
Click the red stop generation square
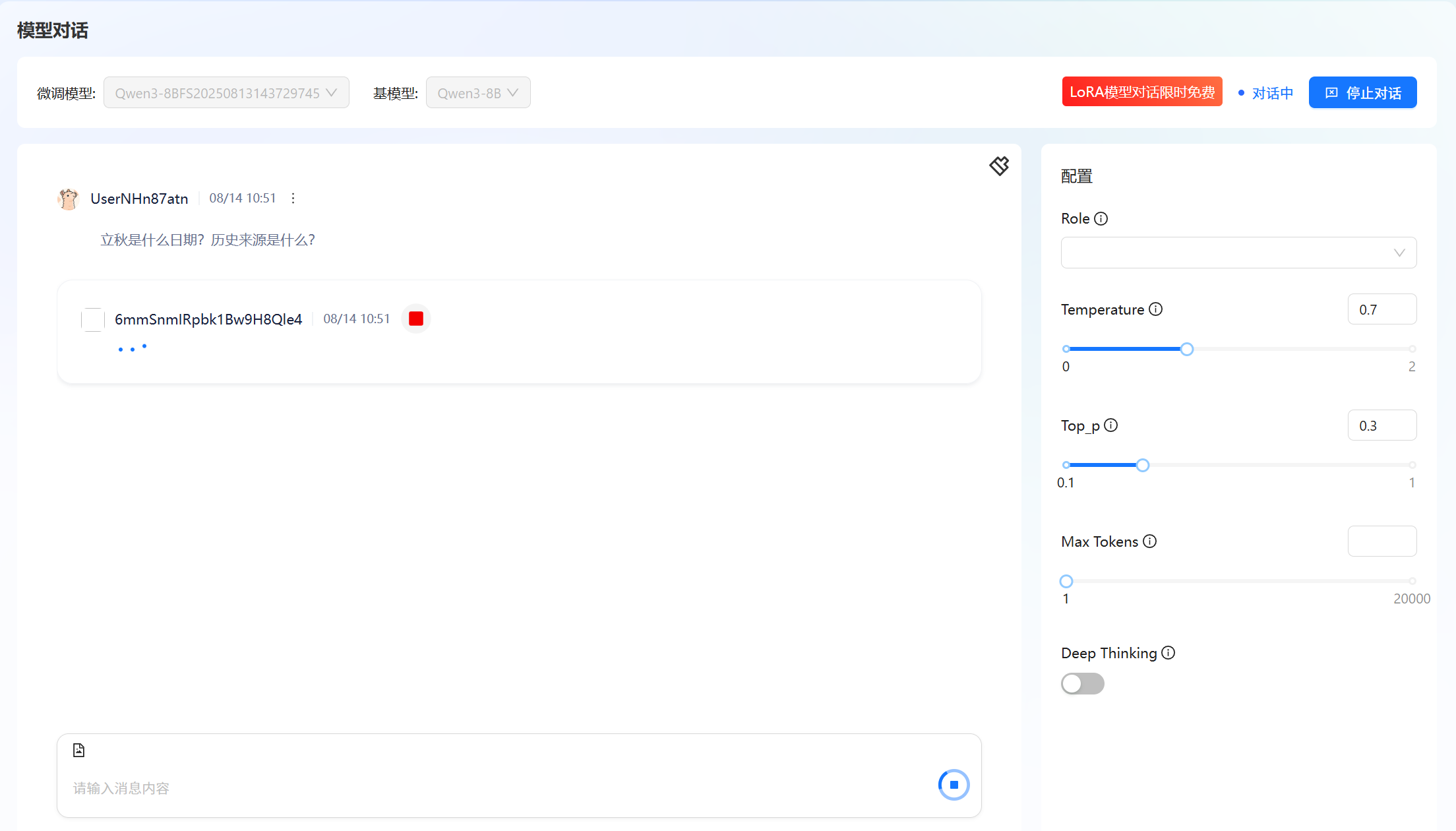click(415, 319)
